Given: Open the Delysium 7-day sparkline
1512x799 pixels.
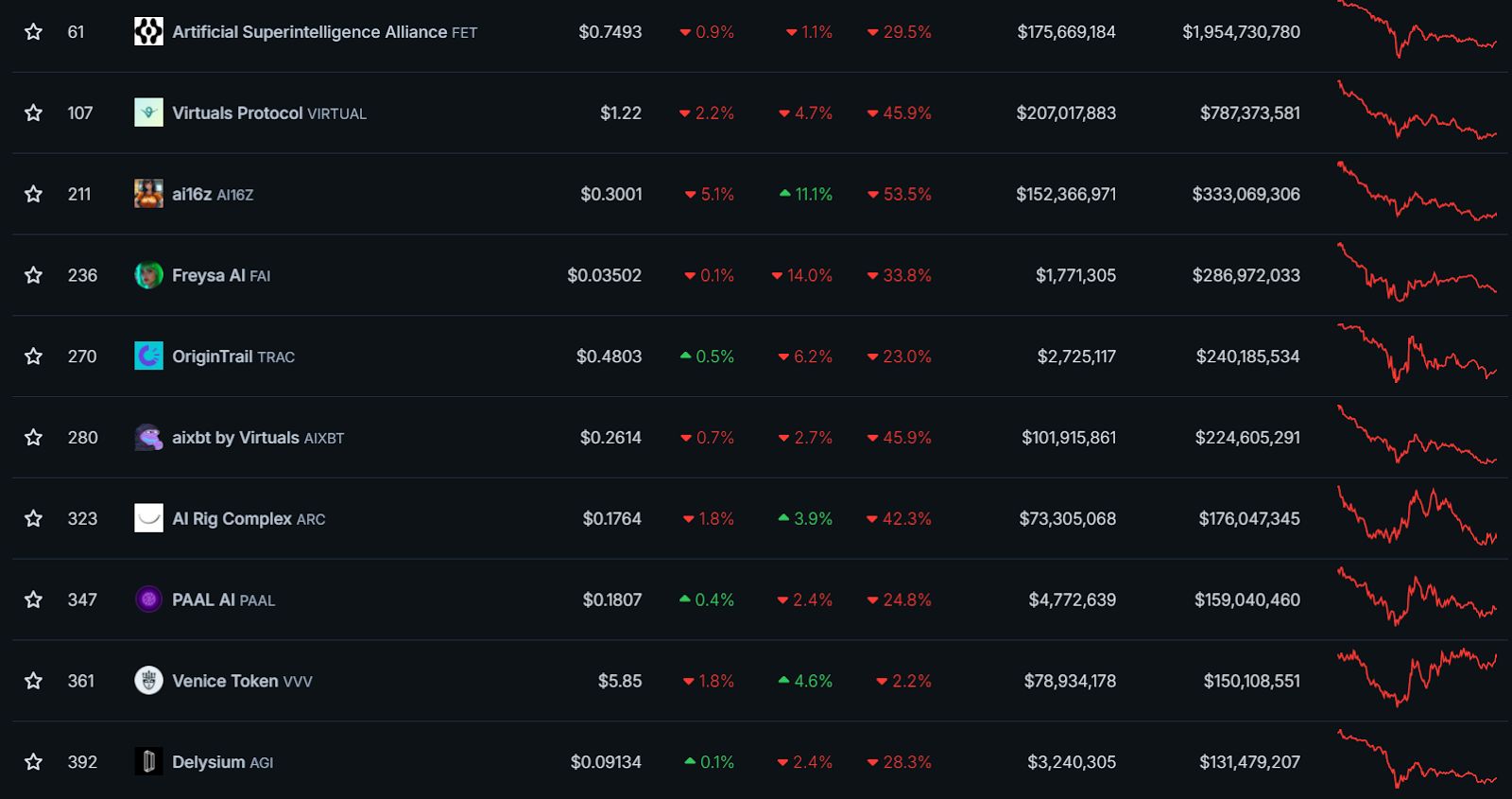Looking at the screenshot, I should (1417, 759).
